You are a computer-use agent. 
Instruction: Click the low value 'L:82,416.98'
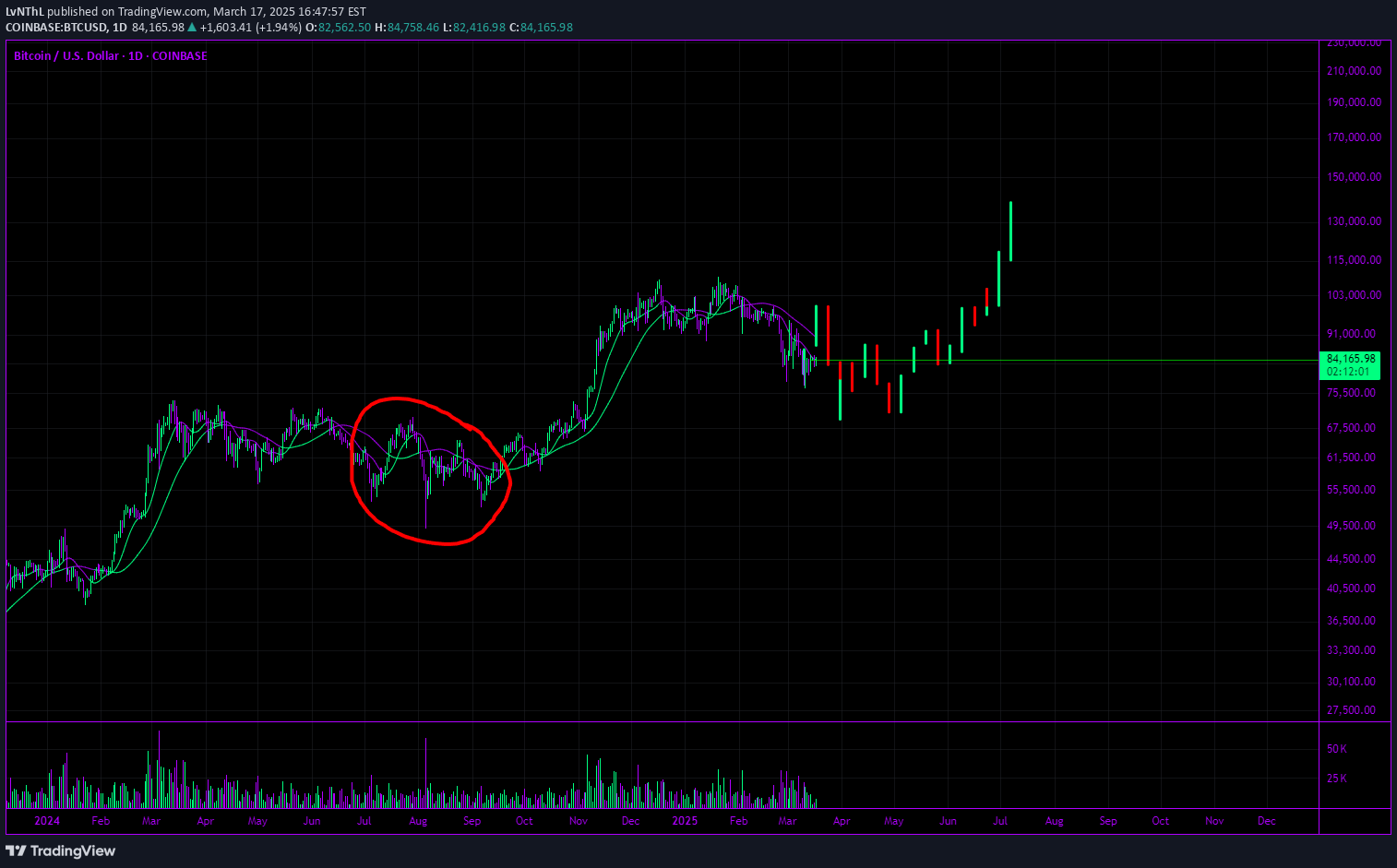click(474, 28)
